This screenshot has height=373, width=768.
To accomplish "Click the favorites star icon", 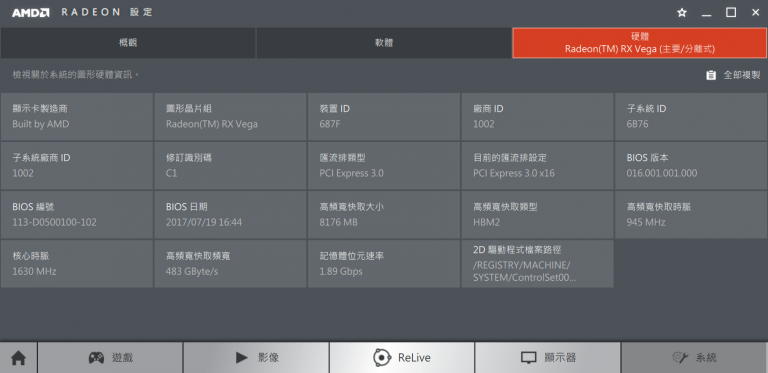I will pos(681,13).
